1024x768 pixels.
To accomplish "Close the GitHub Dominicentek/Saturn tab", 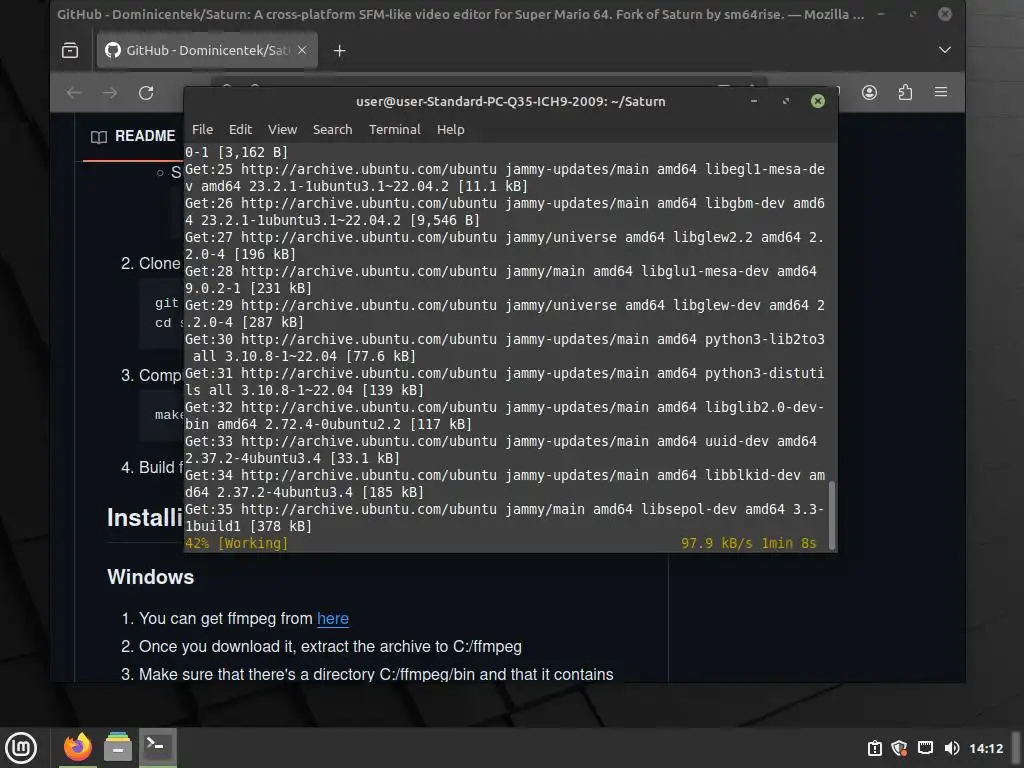I will click(302, 50).
